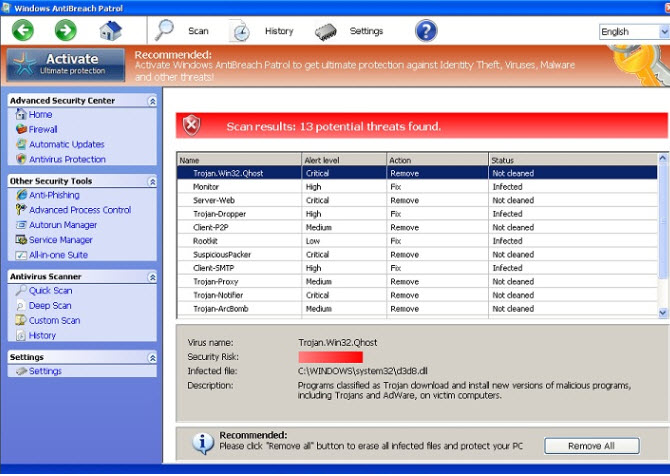
Task: Click the Activate Ultimate protection button
Action: tap(66, 64)
